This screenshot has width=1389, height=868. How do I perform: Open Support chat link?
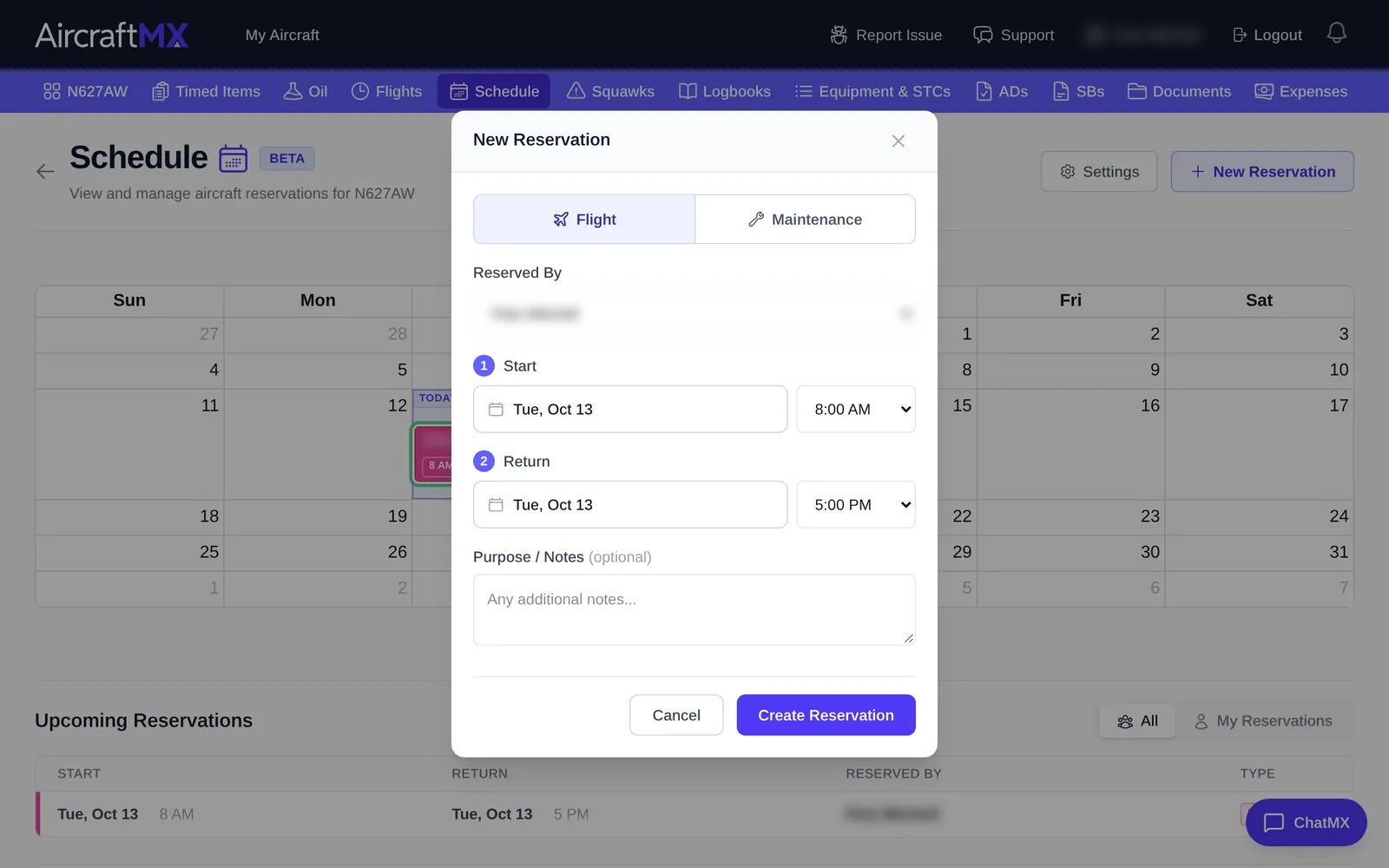tap(1013, 35)
